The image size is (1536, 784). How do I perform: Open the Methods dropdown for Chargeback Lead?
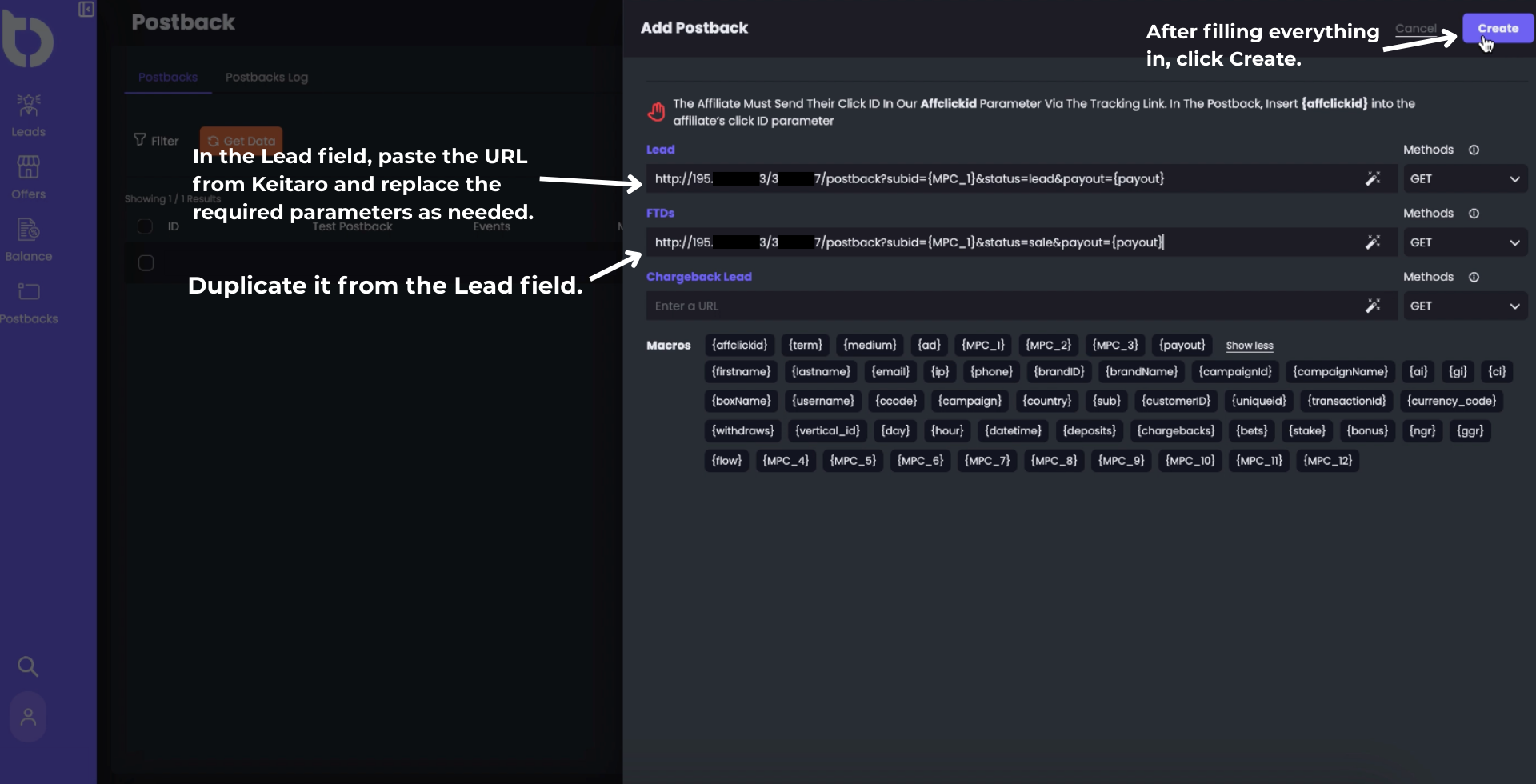click(1466, 306)
